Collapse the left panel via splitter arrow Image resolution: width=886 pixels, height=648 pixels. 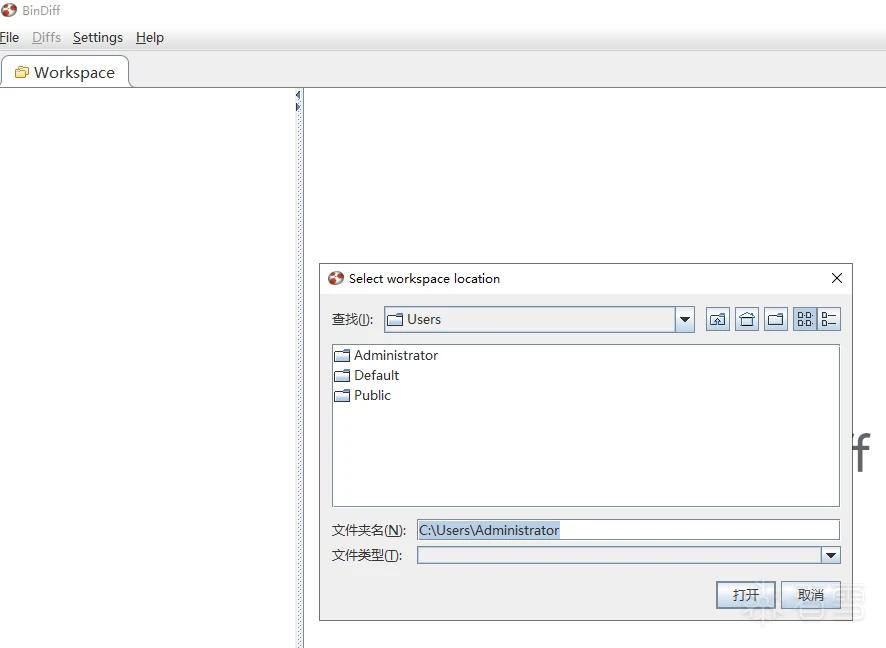pos(298,95)
